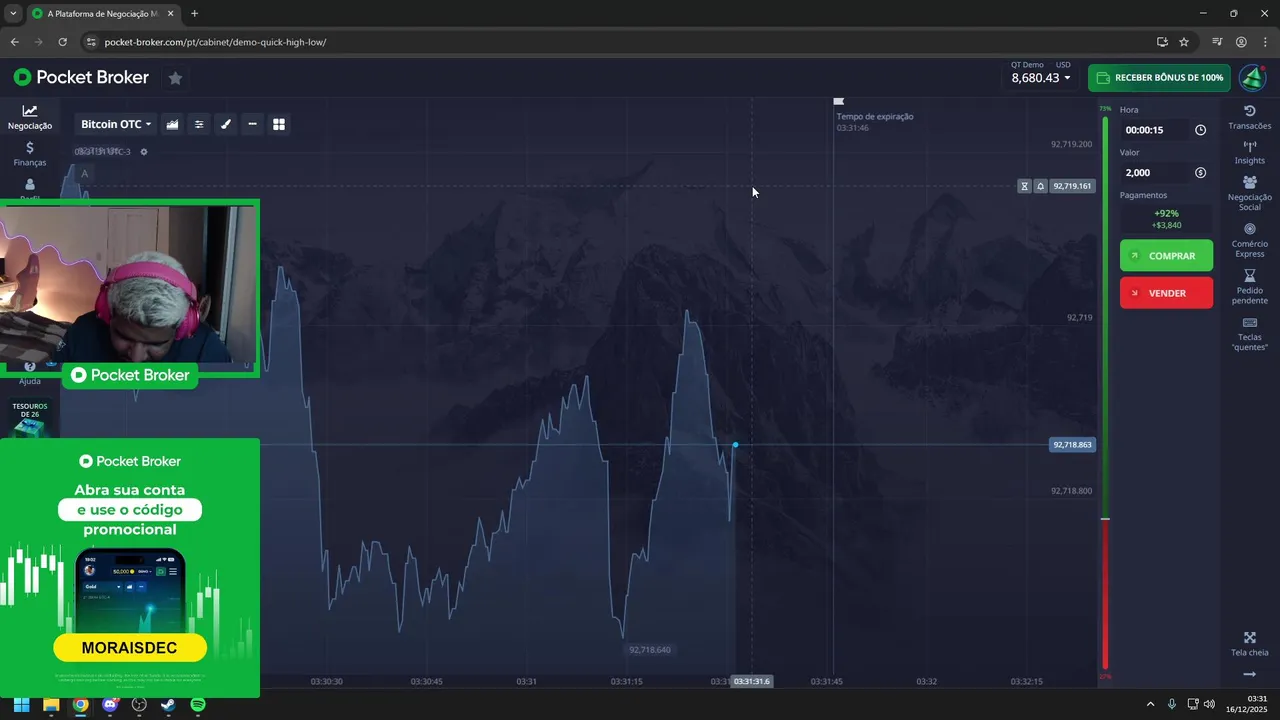This screenshot has height=720, width=1280.
Task: Click the hourglass icon on price line
Action: pos(1024,186)
